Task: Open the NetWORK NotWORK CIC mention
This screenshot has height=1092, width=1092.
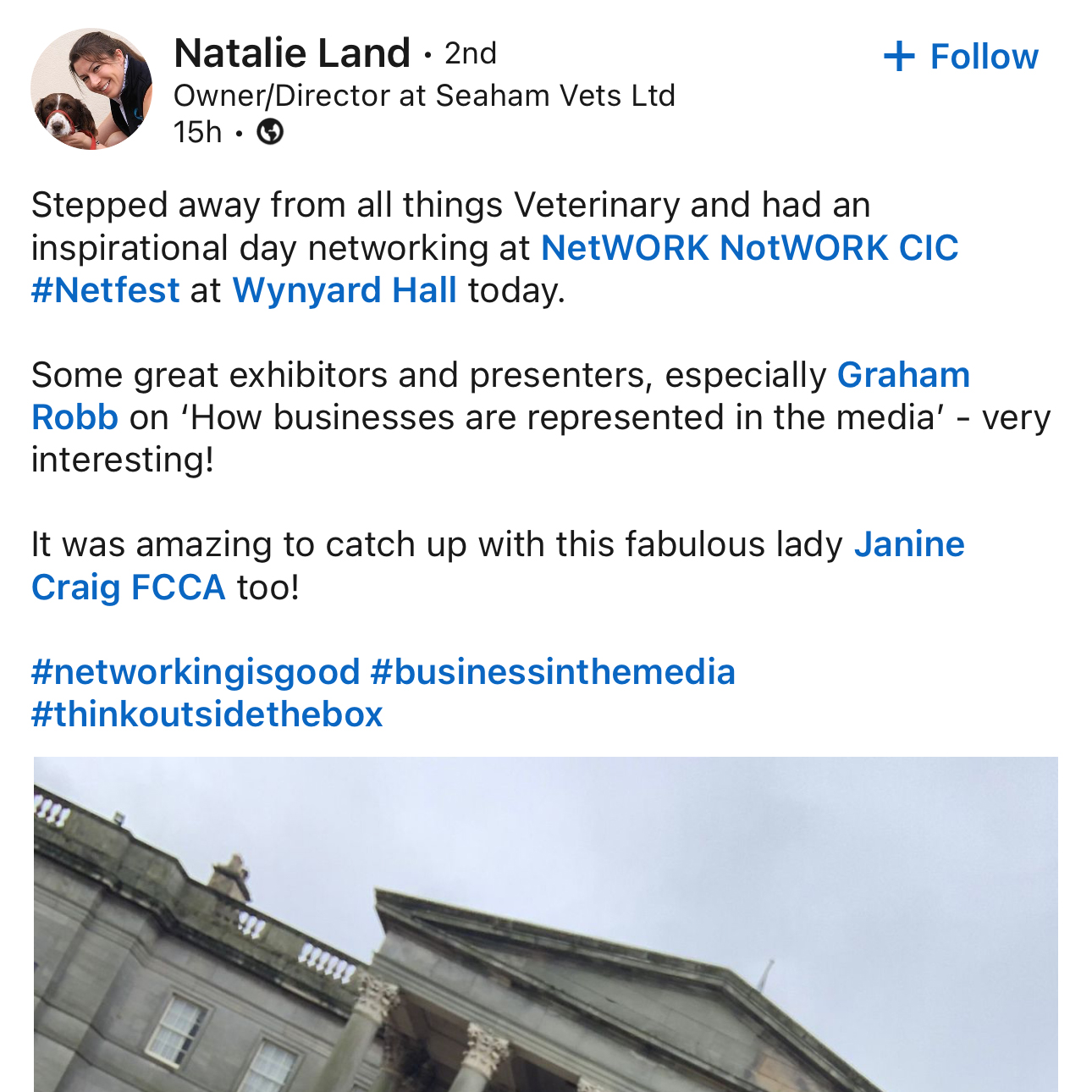Action: 749,248
